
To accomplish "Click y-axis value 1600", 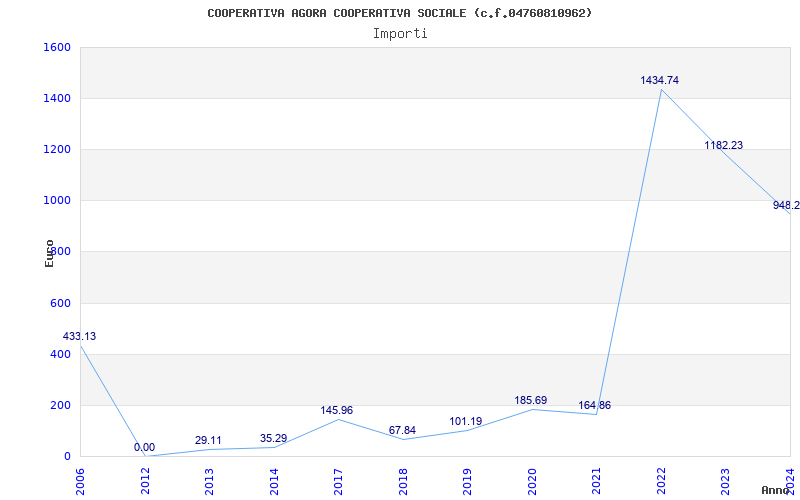I will [x=57, y=47].
